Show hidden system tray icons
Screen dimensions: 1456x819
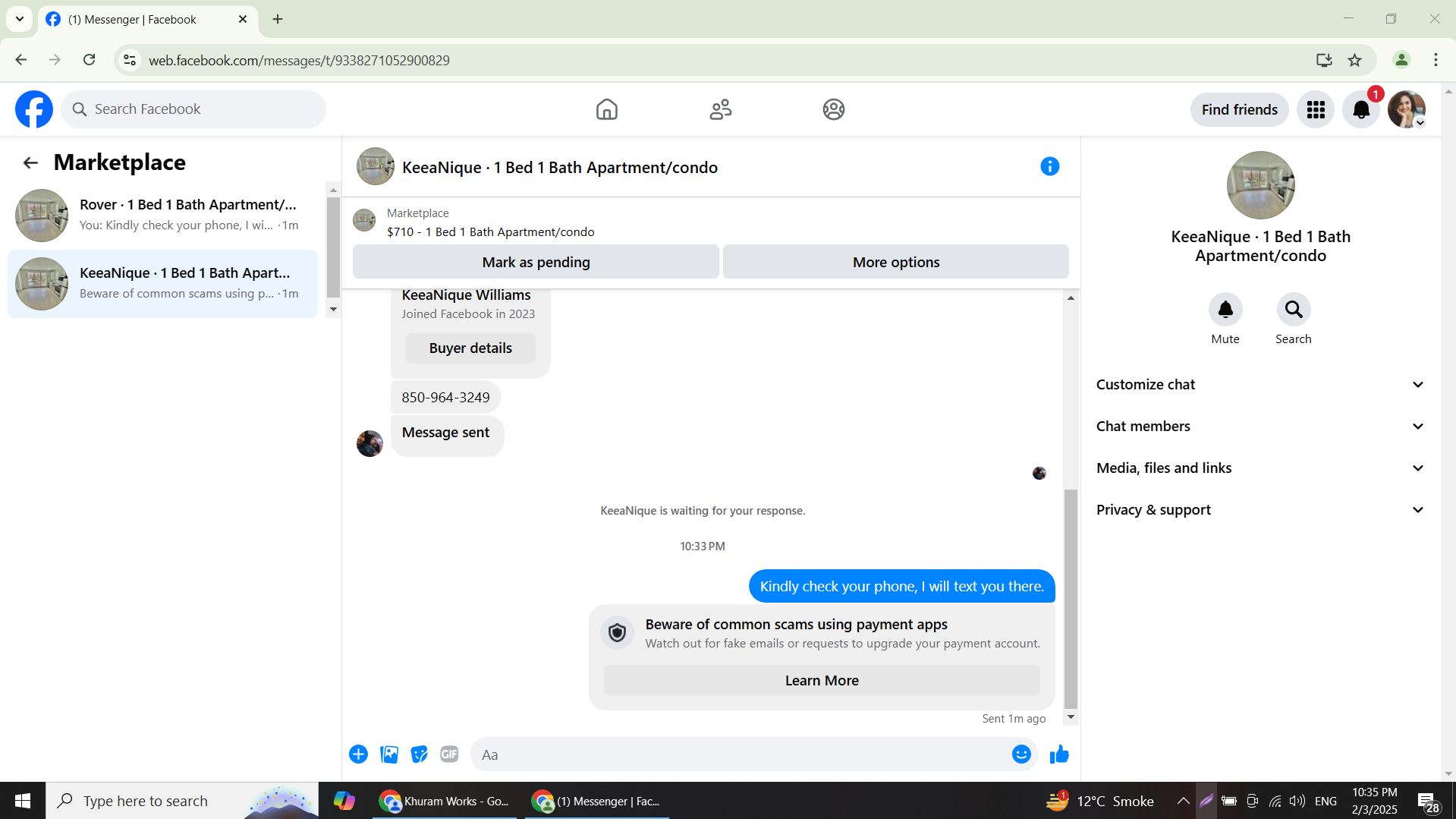pyautogui.click(x=1183, y=801)
